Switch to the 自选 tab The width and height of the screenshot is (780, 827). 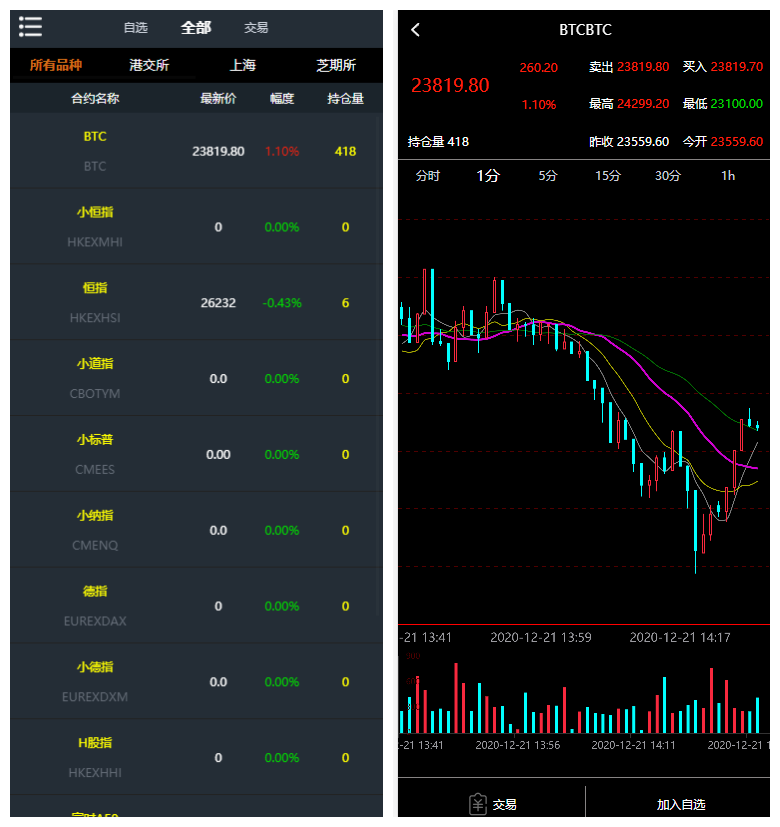[136, 27]
